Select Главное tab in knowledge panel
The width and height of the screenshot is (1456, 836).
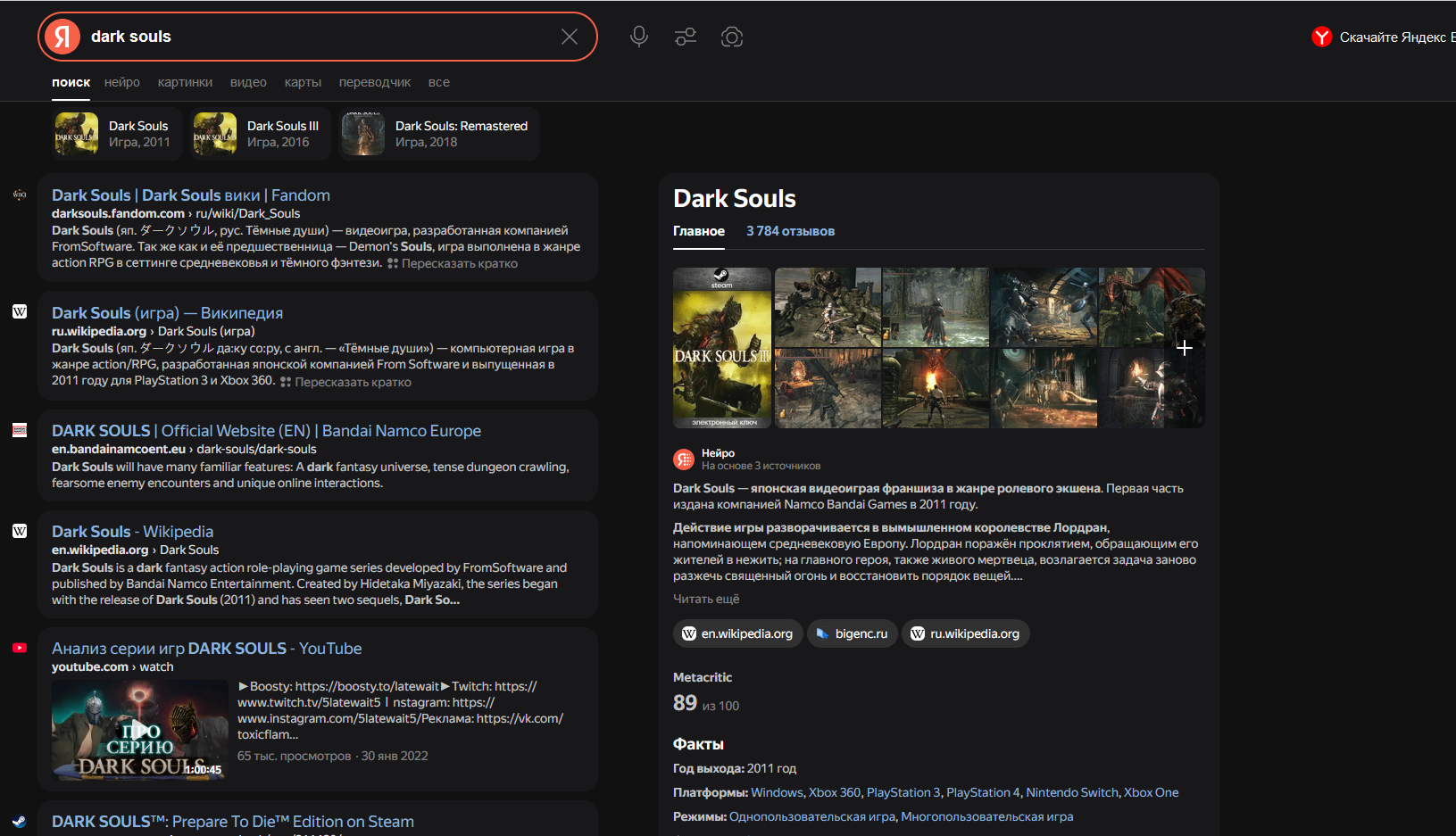699,231
